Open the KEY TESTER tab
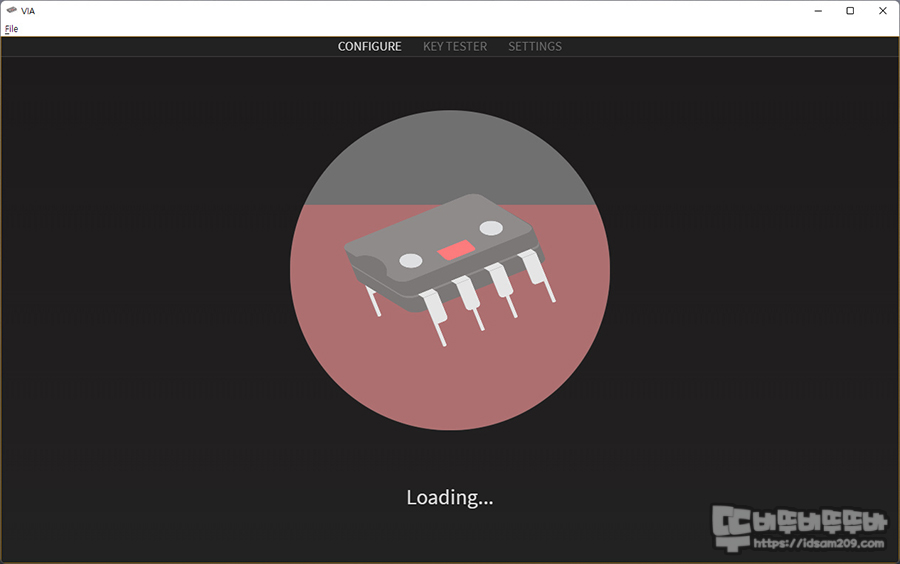The image size is (900, 564). tap(455, 46)
